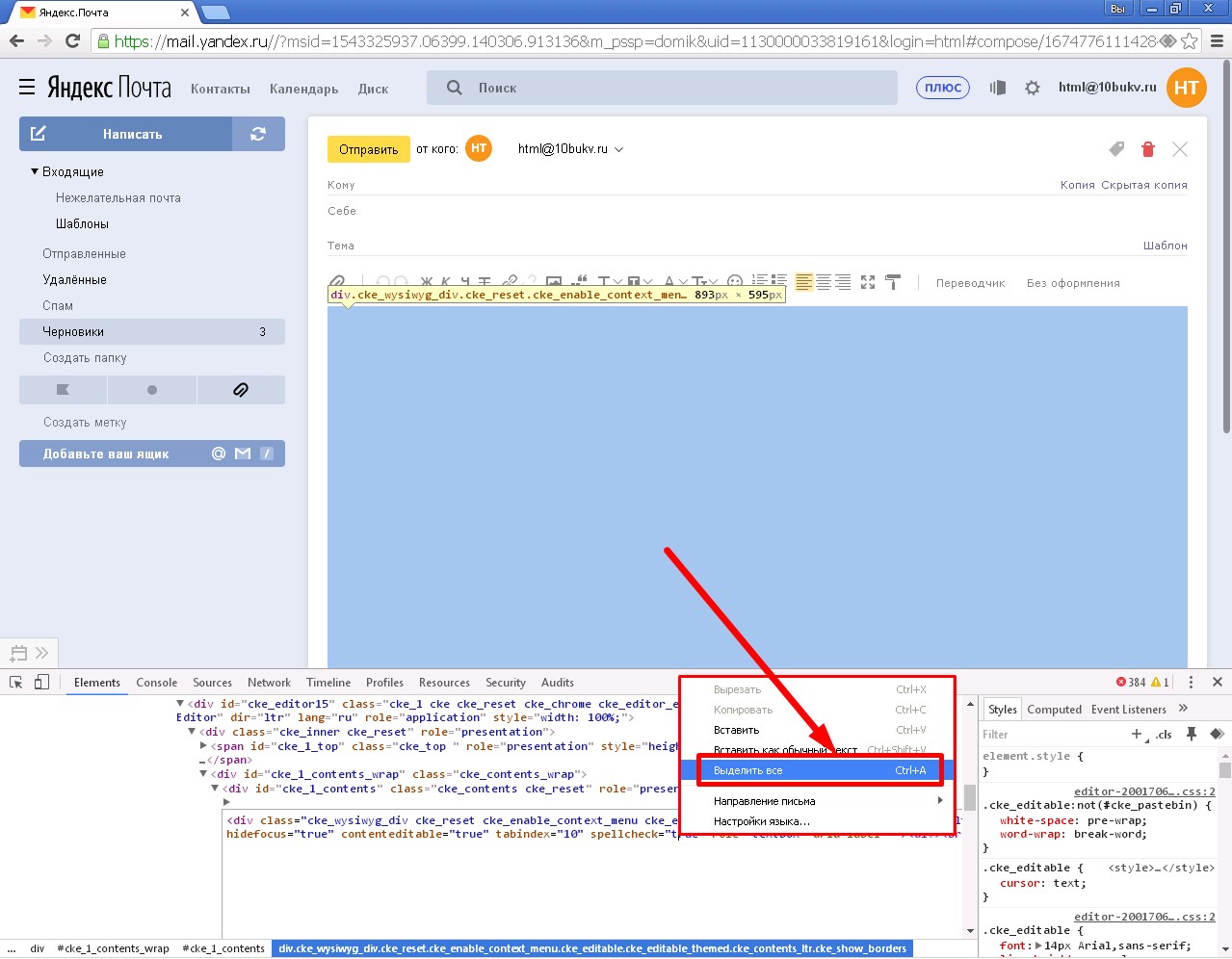1232x959 pixels.
Task: Click the align right icon in the editor toolbar
Action: 843,282
